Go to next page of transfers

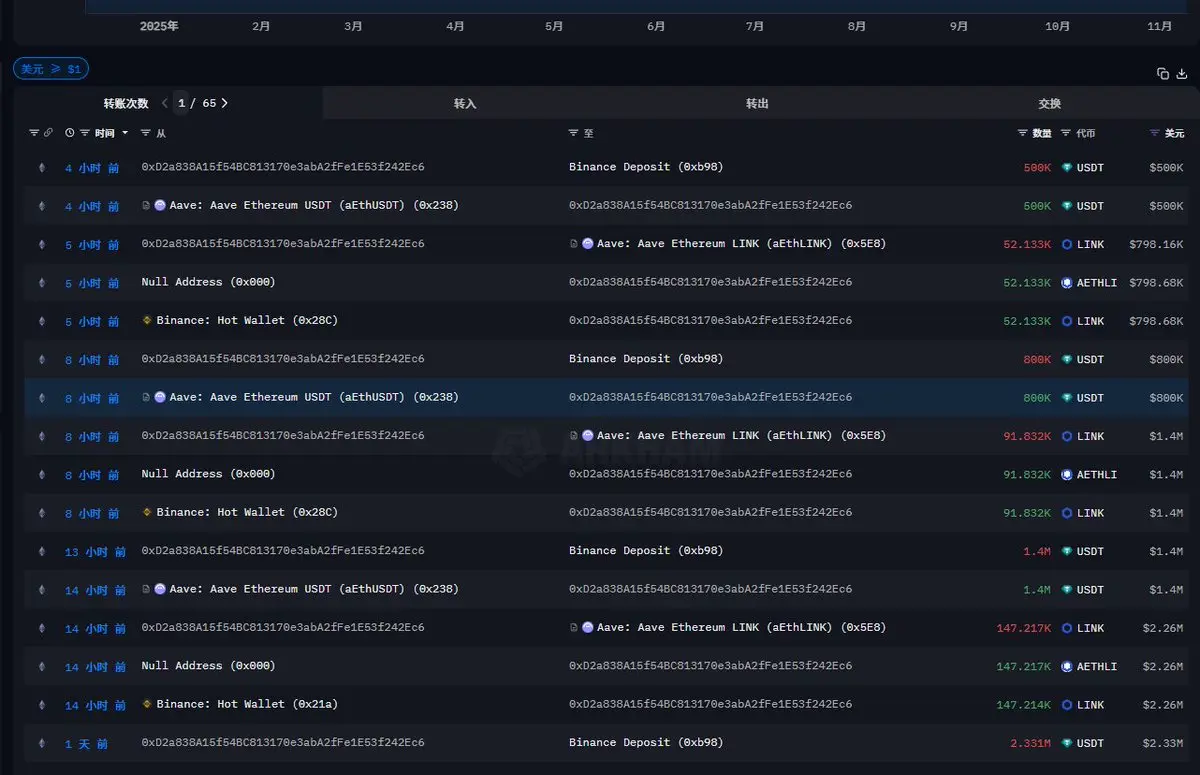coord(224,103)
